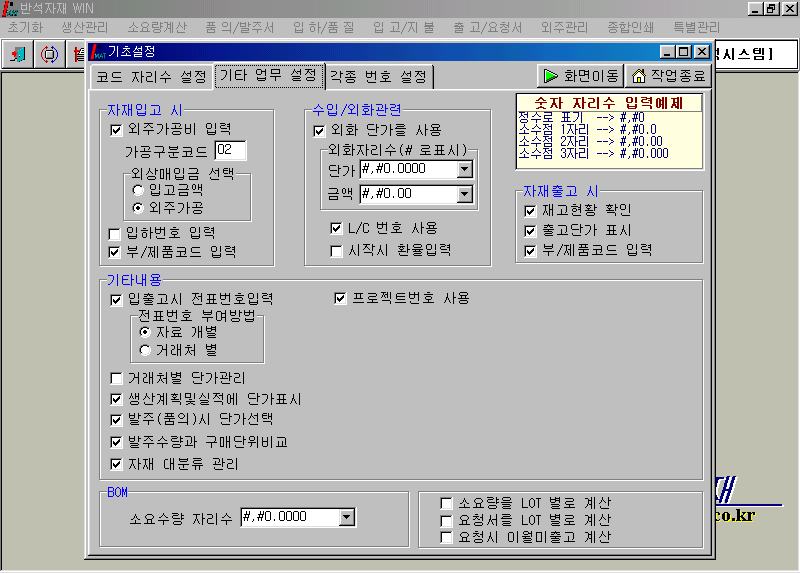The image size is (800, 573).
Task: Enable 요청시 이월미출고 계산 checkbox
Action: [446, 538]
